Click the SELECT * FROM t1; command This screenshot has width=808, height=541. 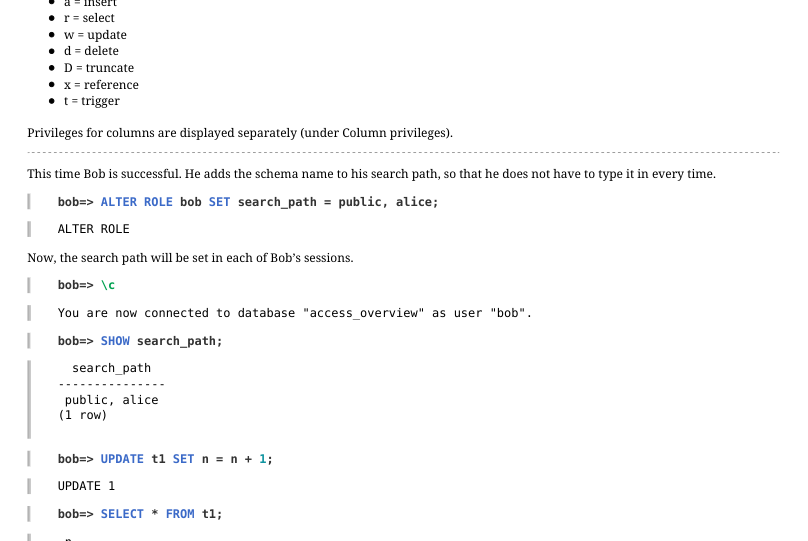pyautogui.click(x=140, y=514)
